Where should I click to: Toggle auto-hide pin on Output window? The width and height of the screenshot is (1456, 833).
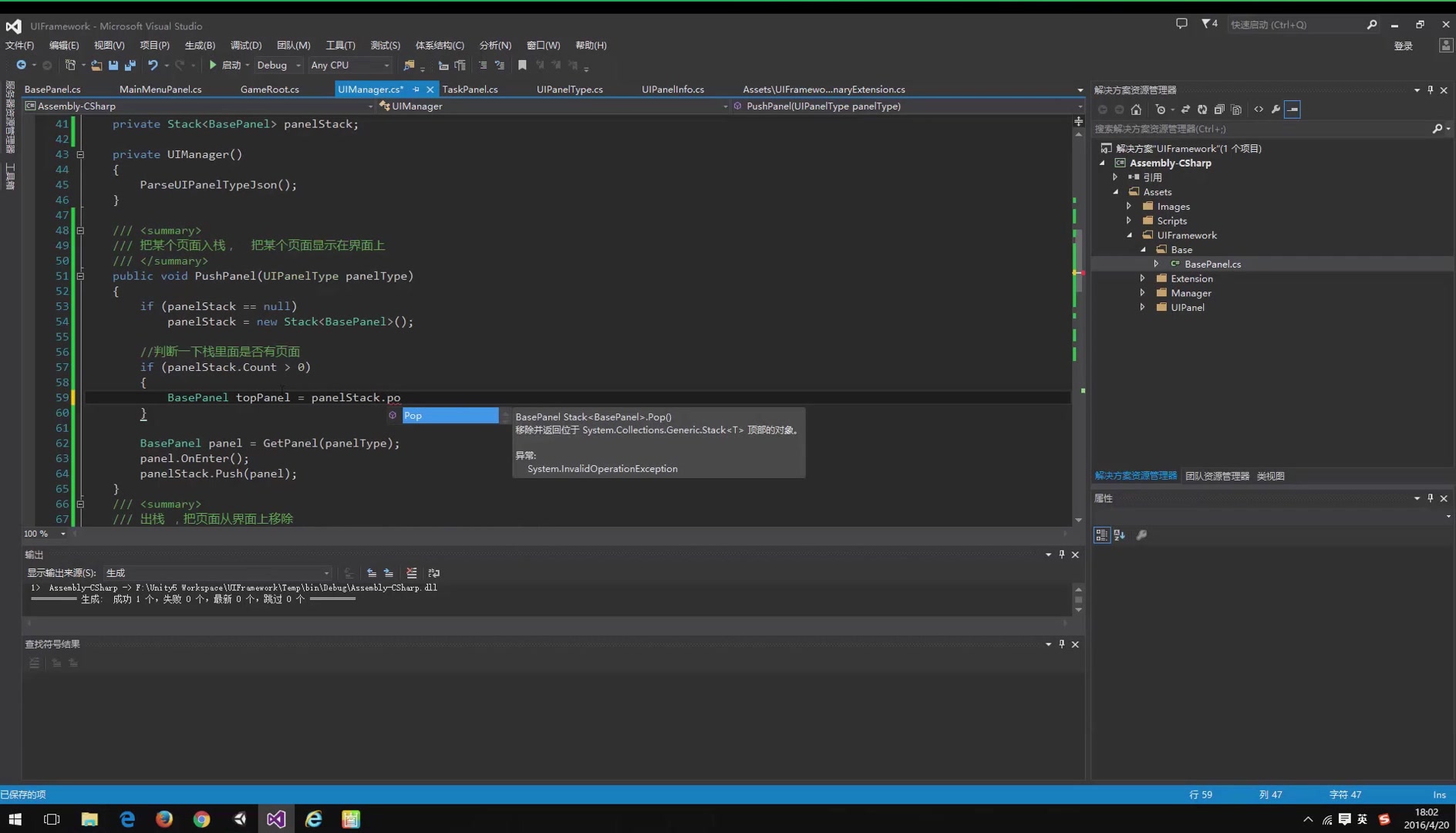pos(1062,554)
